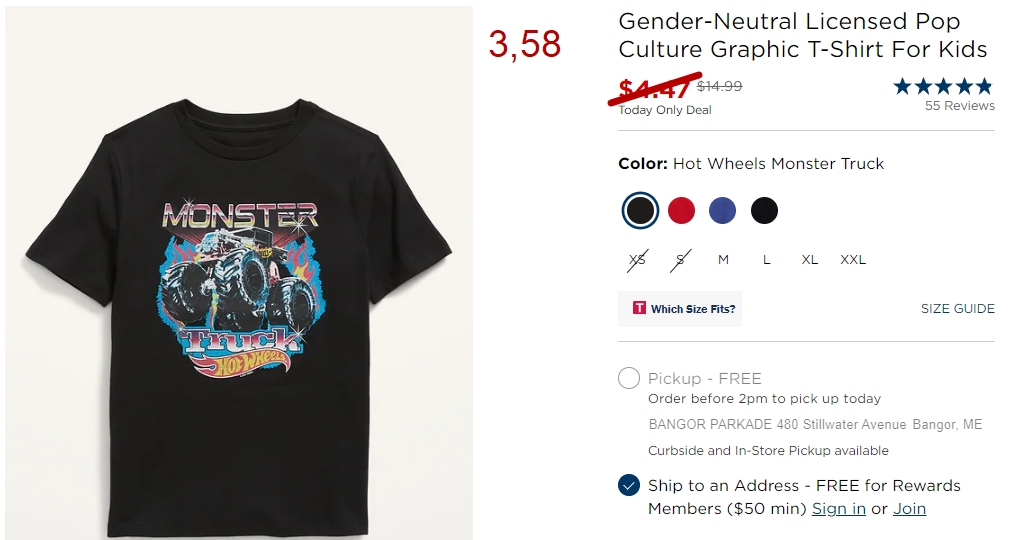Screen dimensions: 1027x540
Task: Pick the blue color swatch
Action: (x=722, y=210)
